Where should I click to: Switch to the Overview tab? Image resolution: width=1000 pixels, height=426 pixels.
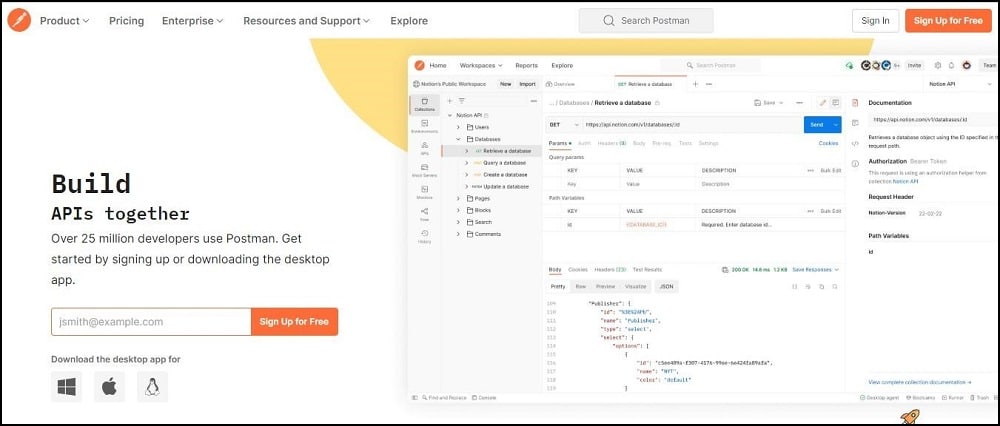pos(561,84)
